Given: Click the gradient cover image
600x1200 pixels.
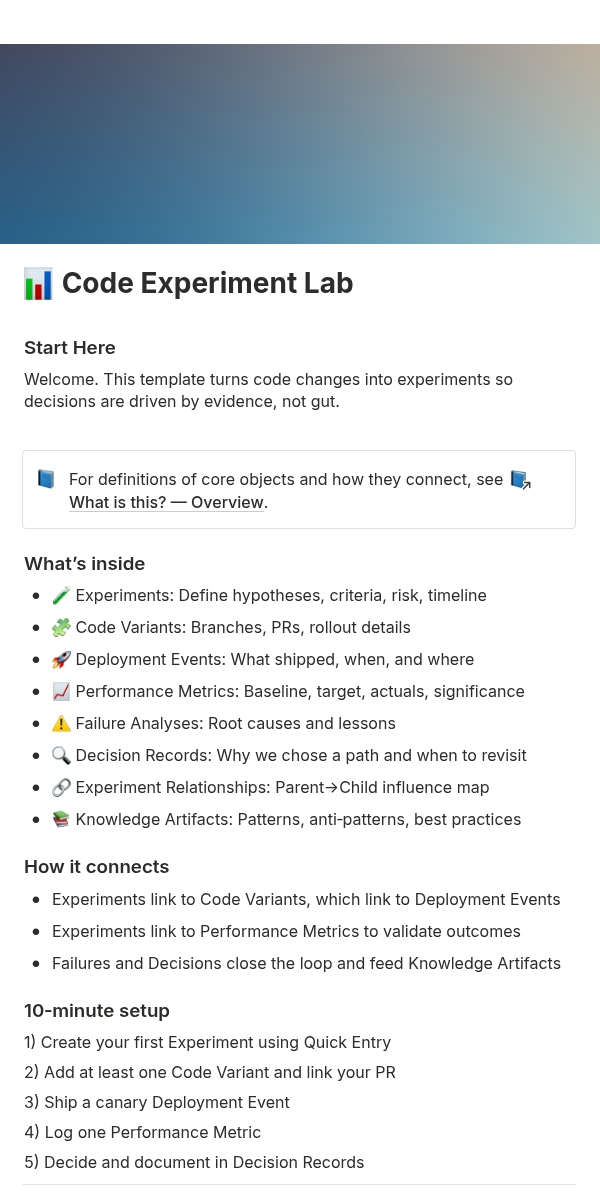Looking at the screenshot, I should 300,144.
